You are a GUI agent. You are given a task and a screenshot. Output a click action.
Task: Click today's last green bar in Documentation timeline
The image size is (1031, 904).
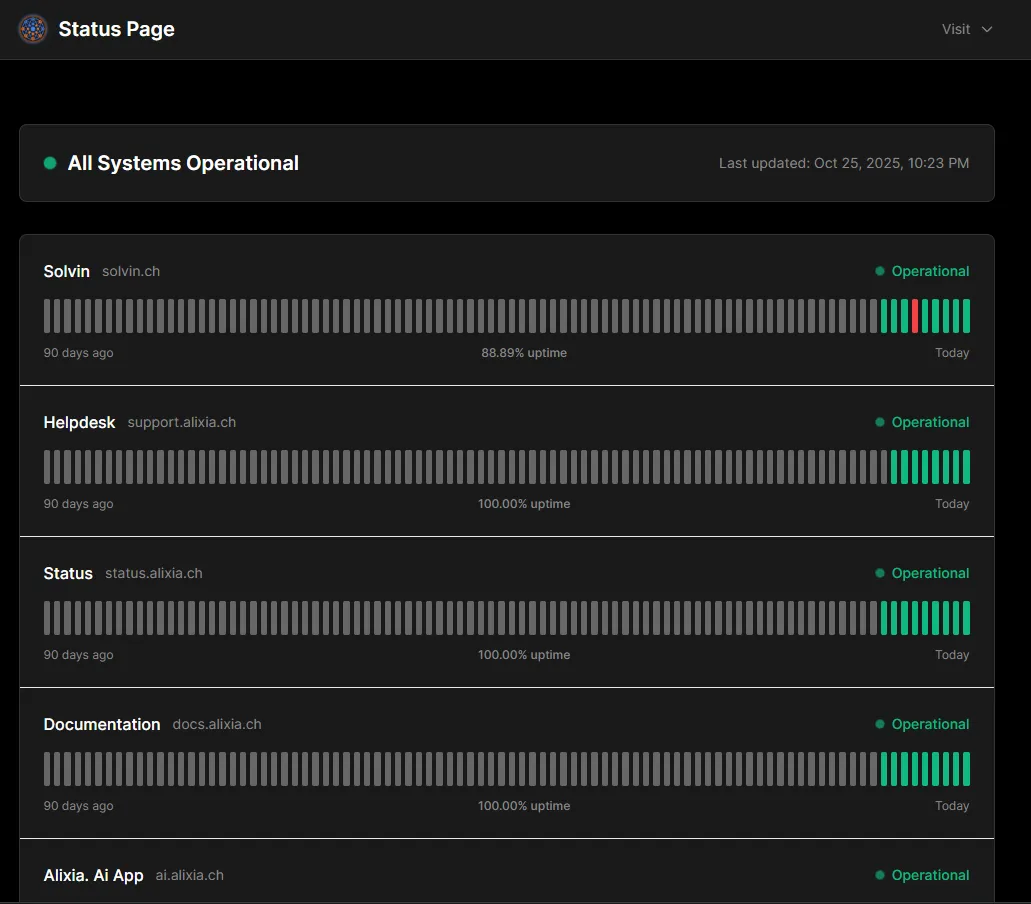coord(966,769)
